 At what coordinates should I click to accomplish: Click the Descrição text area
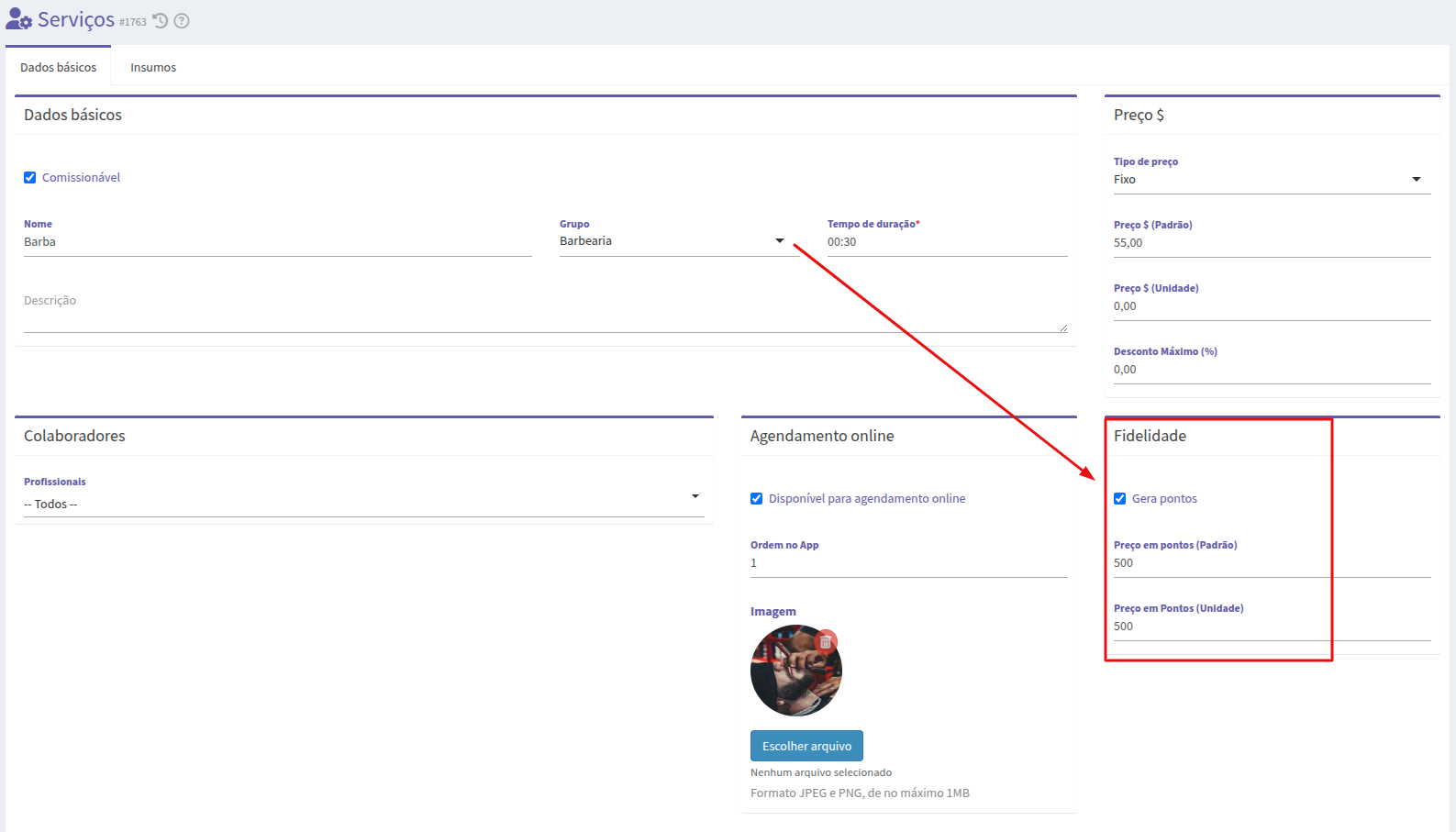545,310
